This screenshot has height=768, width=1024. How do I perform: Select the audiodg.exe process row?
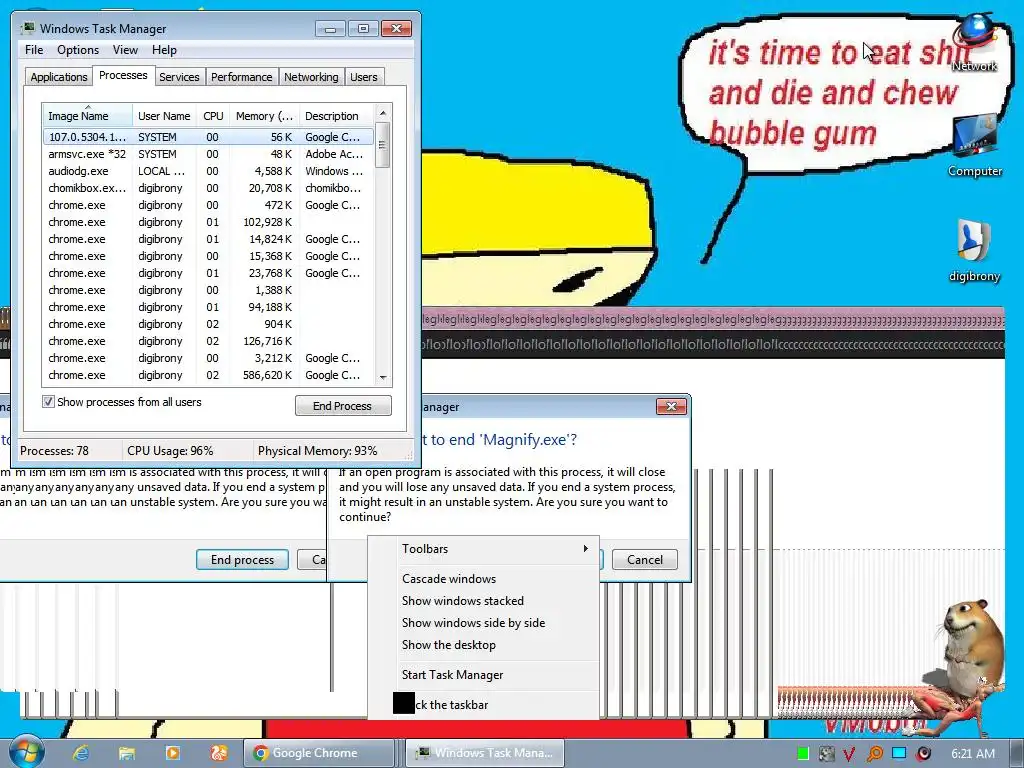pos(208,171)
